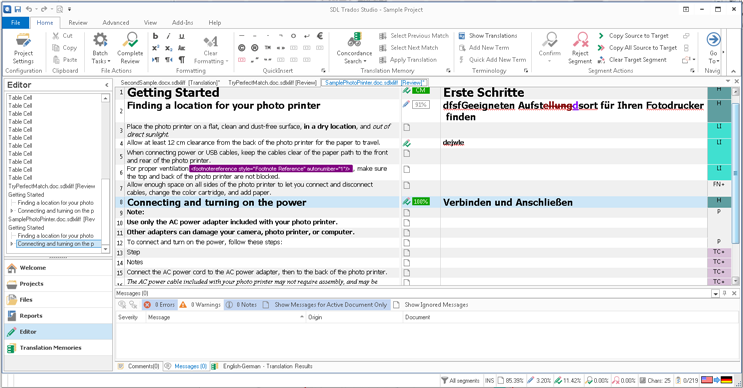Open the Projects view in the sidebar
The height and width of the screenshot is (388, 743).
tap(58, 284)
